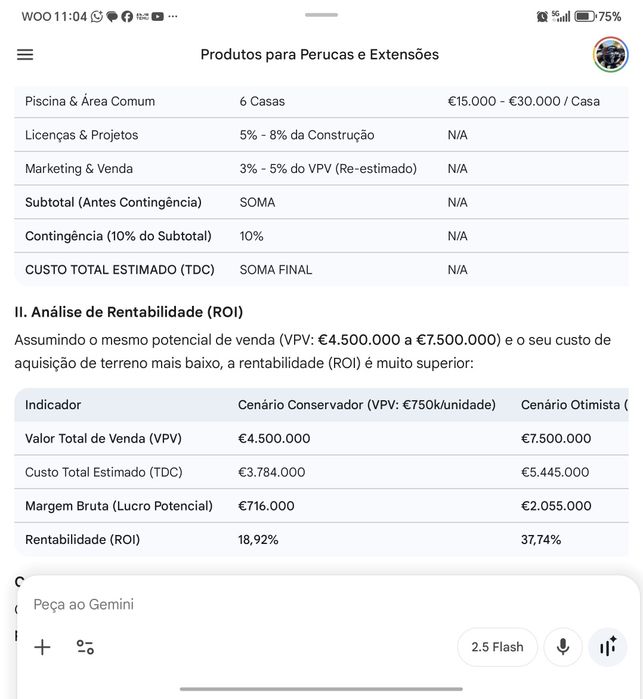This screenshot has width=643, height=699.
Task: Start Gemini Live with the sparkle waveform icon
Action: [608, 647]
